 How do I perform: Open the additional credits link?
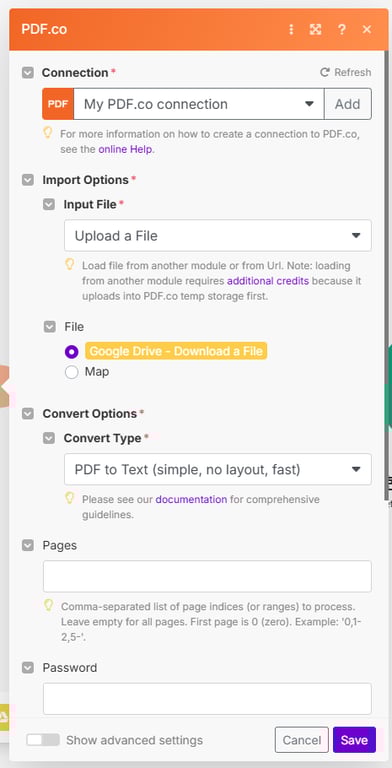click(268, 281)
